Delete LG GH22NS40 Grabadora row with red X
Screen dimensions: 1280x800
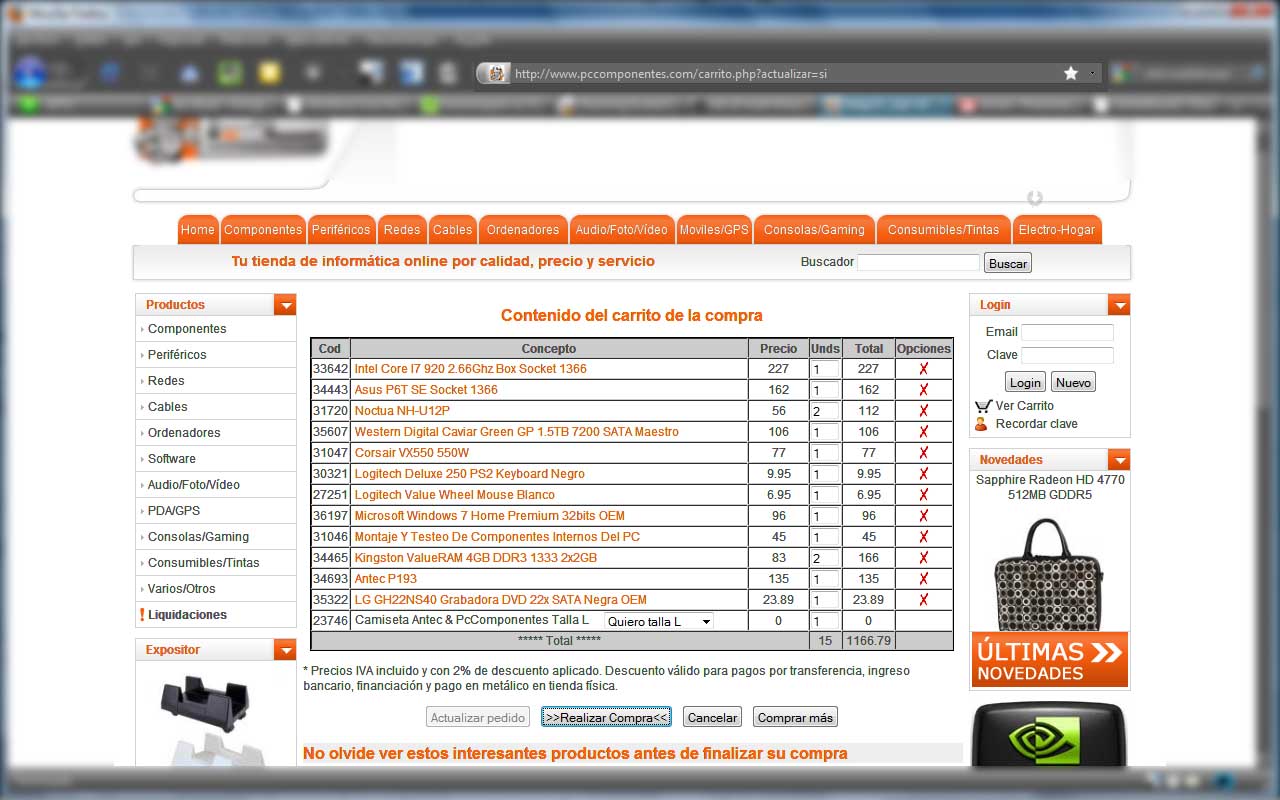click(x=923, y=600)
